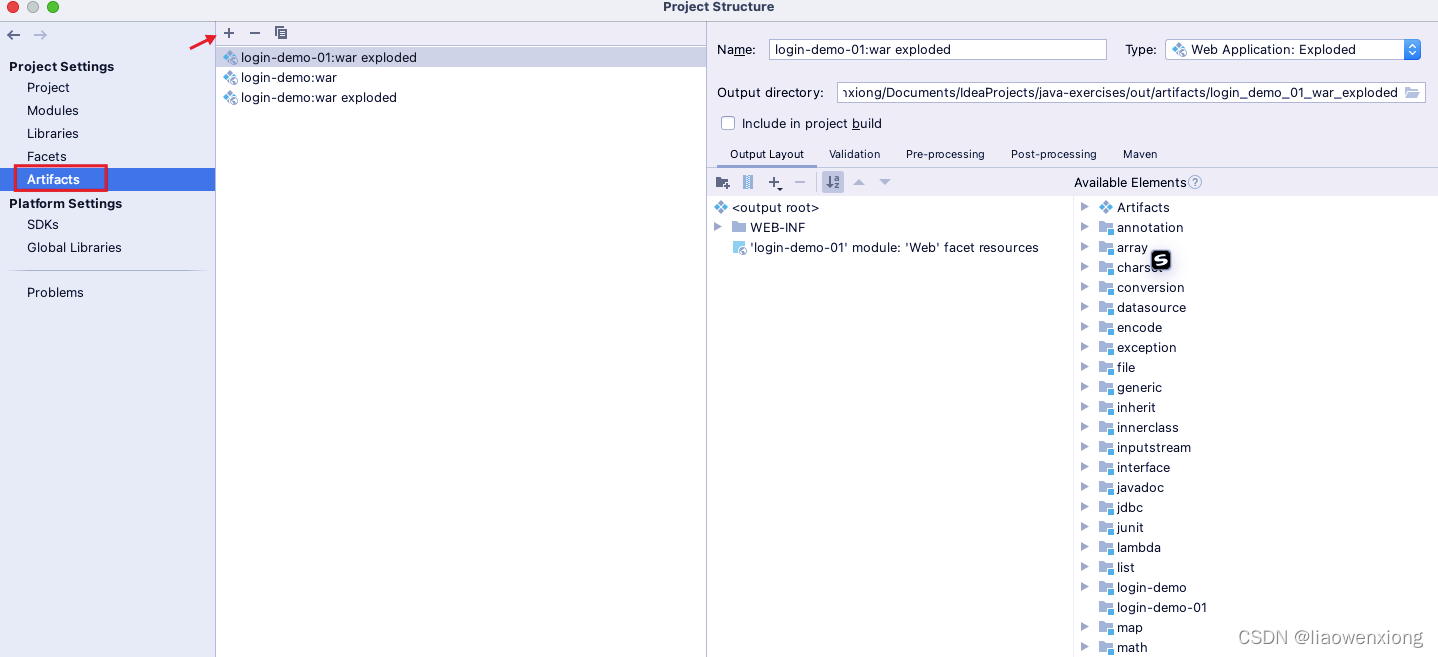Screen dimensions: 1438x657
Task: Expand the array module
Action: (x=1085, y=247)
